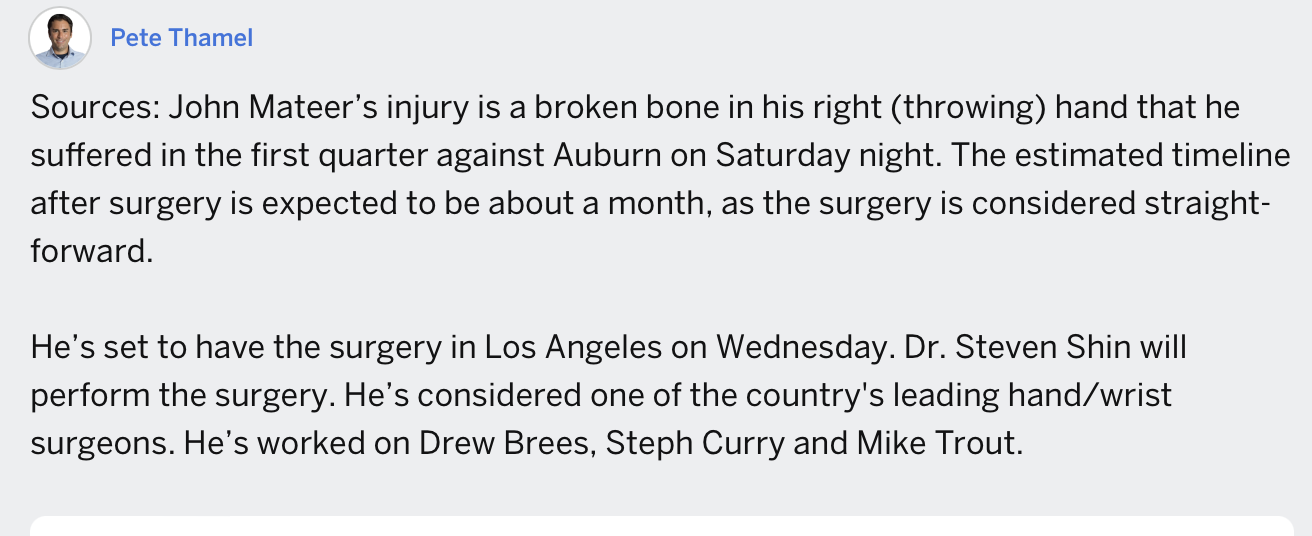This screenshot has width=1312, height=536.
Task: Open the Pete Thamel author link
Action: pyautogui.click(x=181, y=38)
